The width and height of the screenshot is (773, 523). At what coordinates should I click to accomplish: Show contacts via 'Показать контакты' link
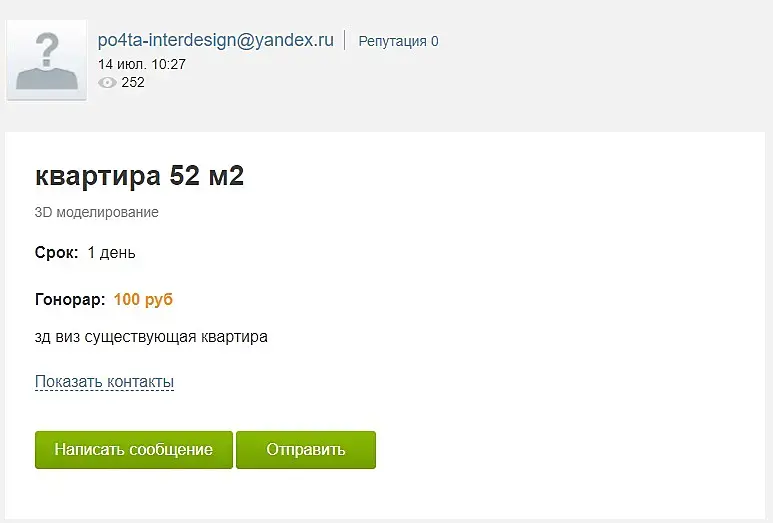click(x=104, y=382)
